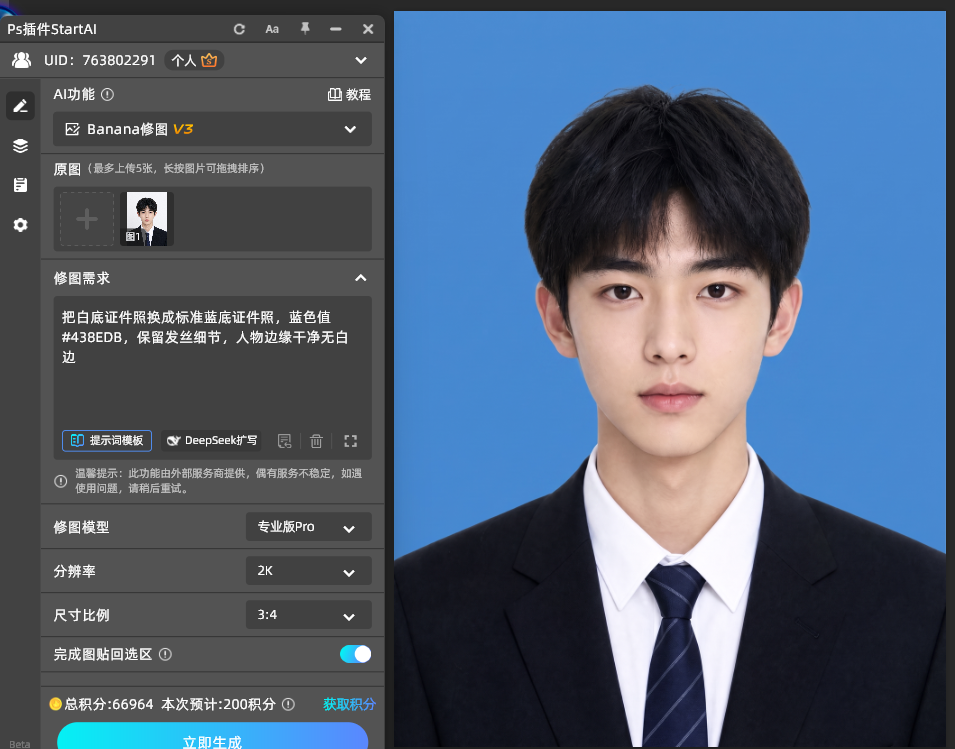Image resolution: width=955 pixels, height=749 pixels.
Task: Click the blue-background ID photo on canvas
Action: 670,379
